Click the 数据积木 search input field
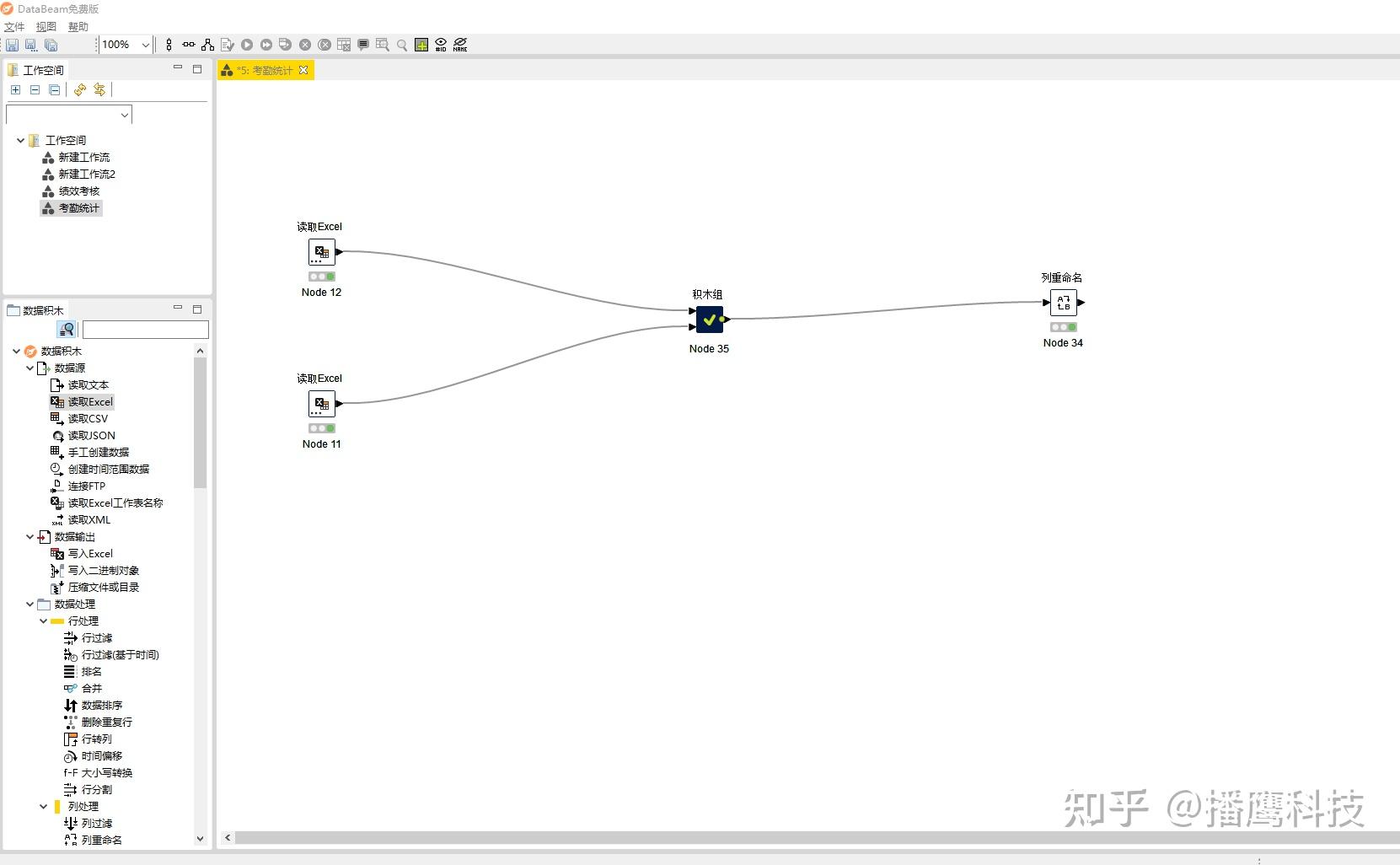 [x=145, y=330]
